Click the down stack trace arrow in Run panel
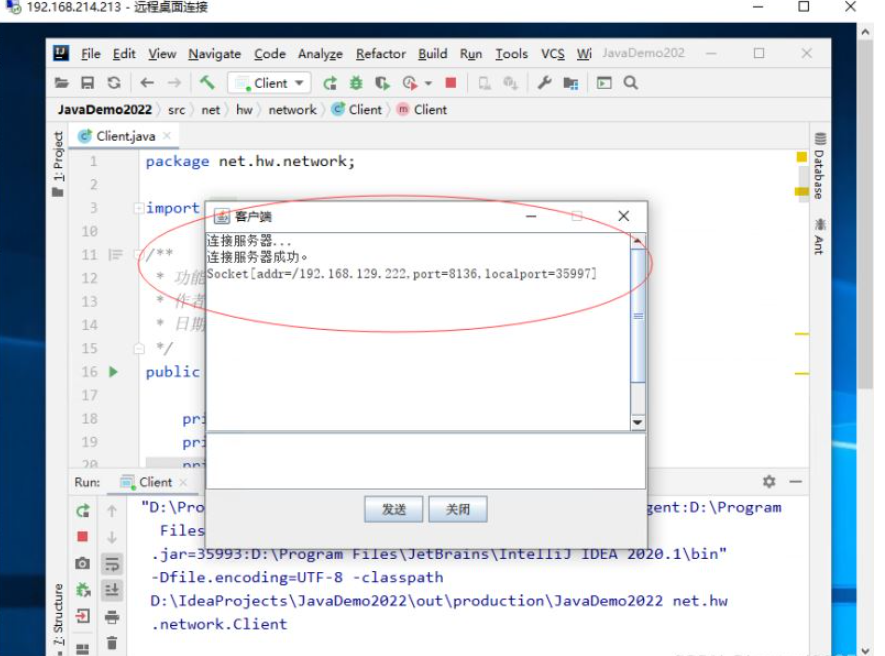Viewport: 885px width, 656px height. point(112,537)
